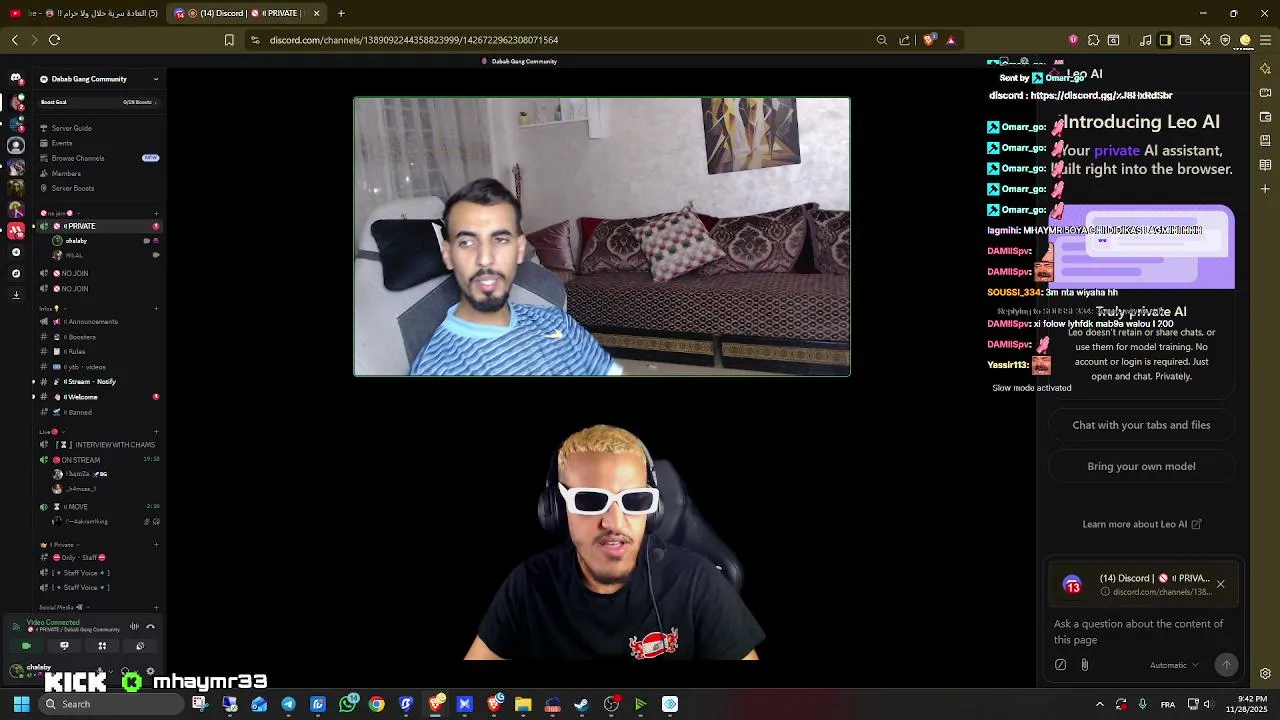Open File Explorer from taskbar
1280x720 pixels.
pos(523,704)
